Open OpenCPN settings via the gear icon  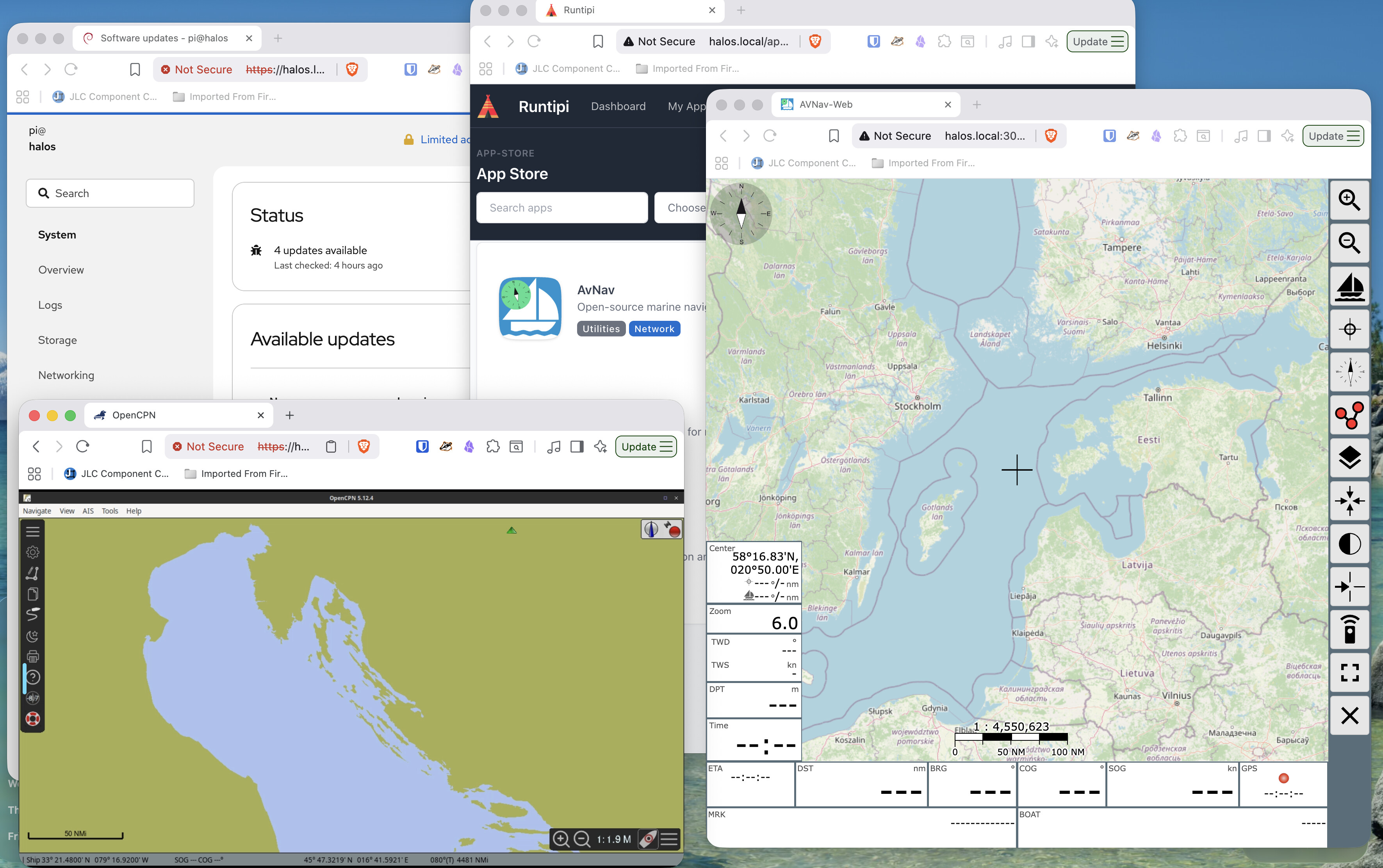coord(33,552)
